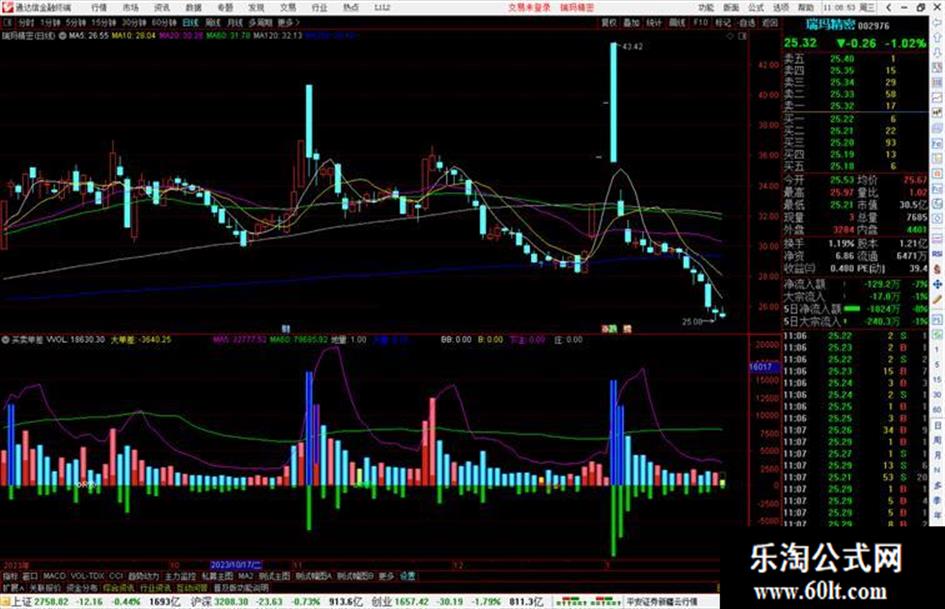
Task: Click the red 交易未登录 login link
Action: click(x=529, y=7)
